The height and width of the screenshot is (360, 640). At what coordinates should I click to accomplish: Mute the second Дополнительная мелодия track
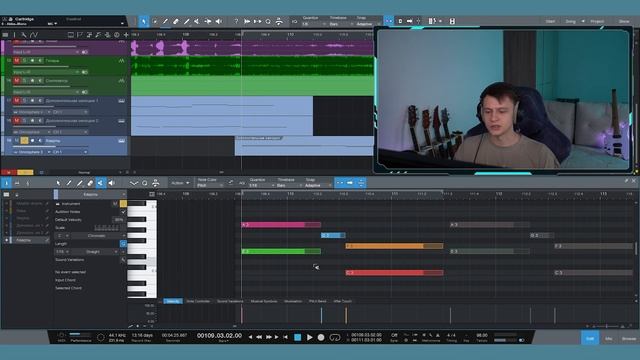[17, 120]
